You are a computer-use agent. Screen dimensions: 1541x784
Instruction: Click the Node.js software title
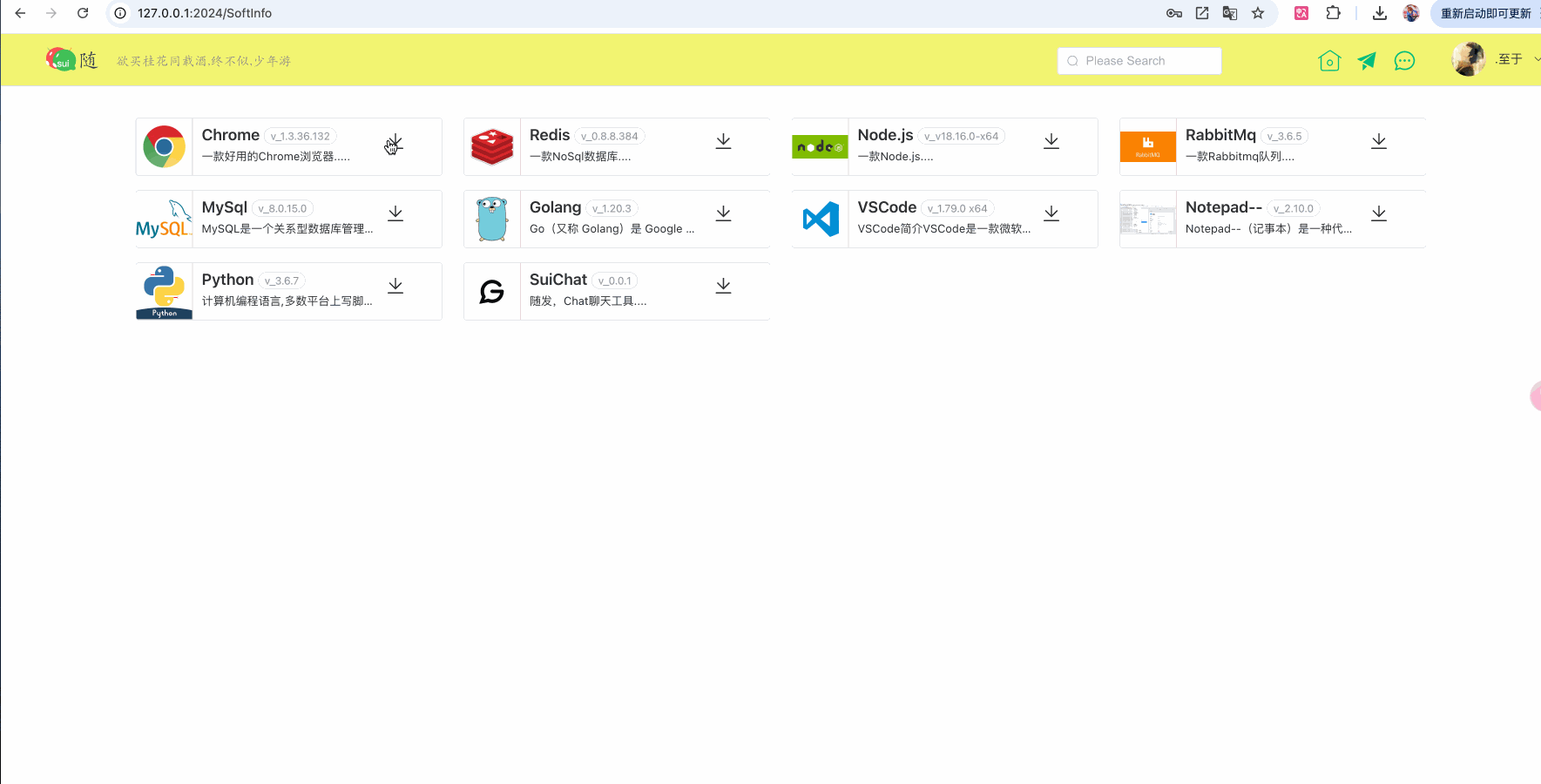coord(885,135)
